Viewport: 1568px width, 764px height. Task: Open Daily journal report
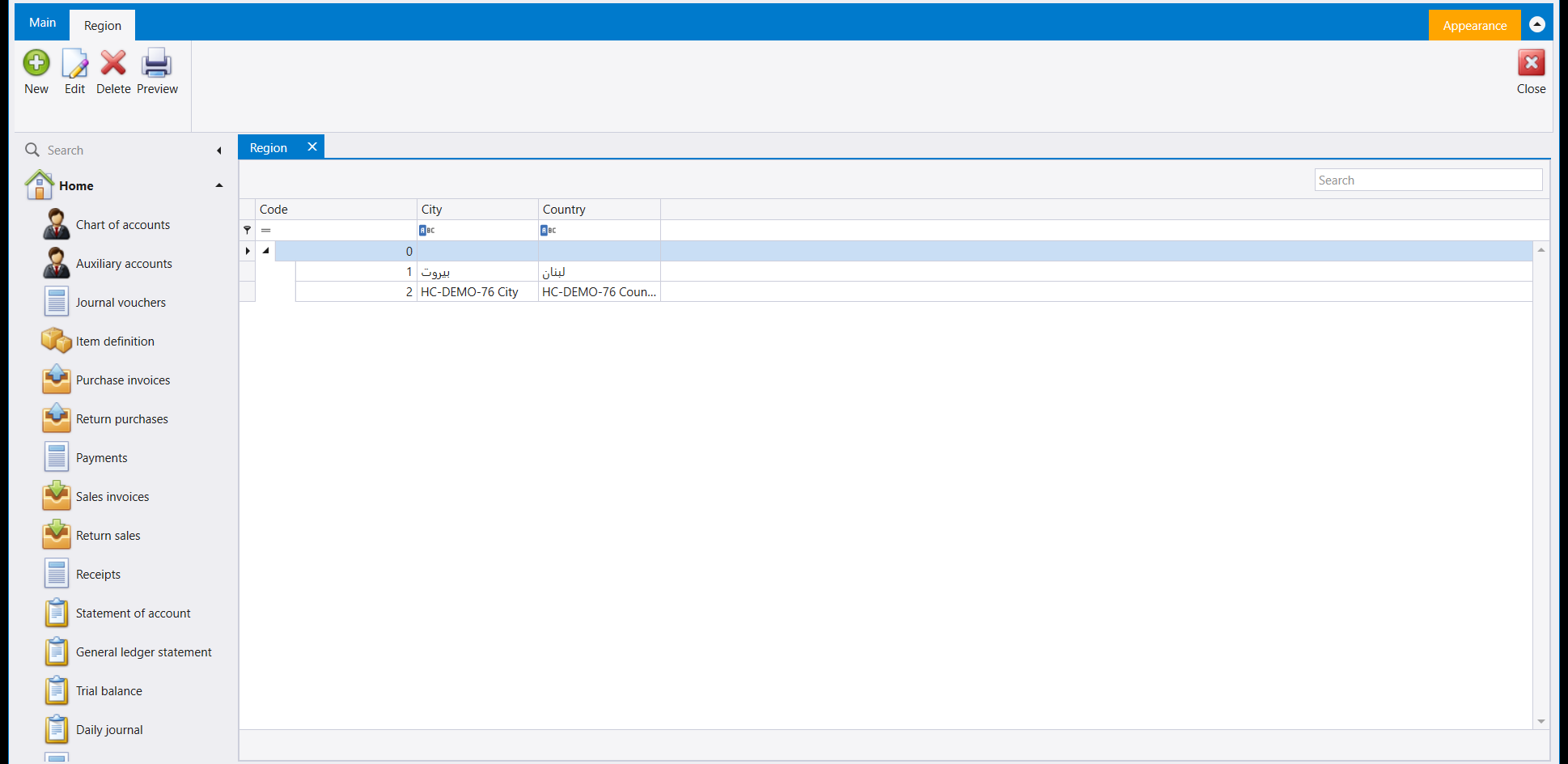(x=109, y=730)
